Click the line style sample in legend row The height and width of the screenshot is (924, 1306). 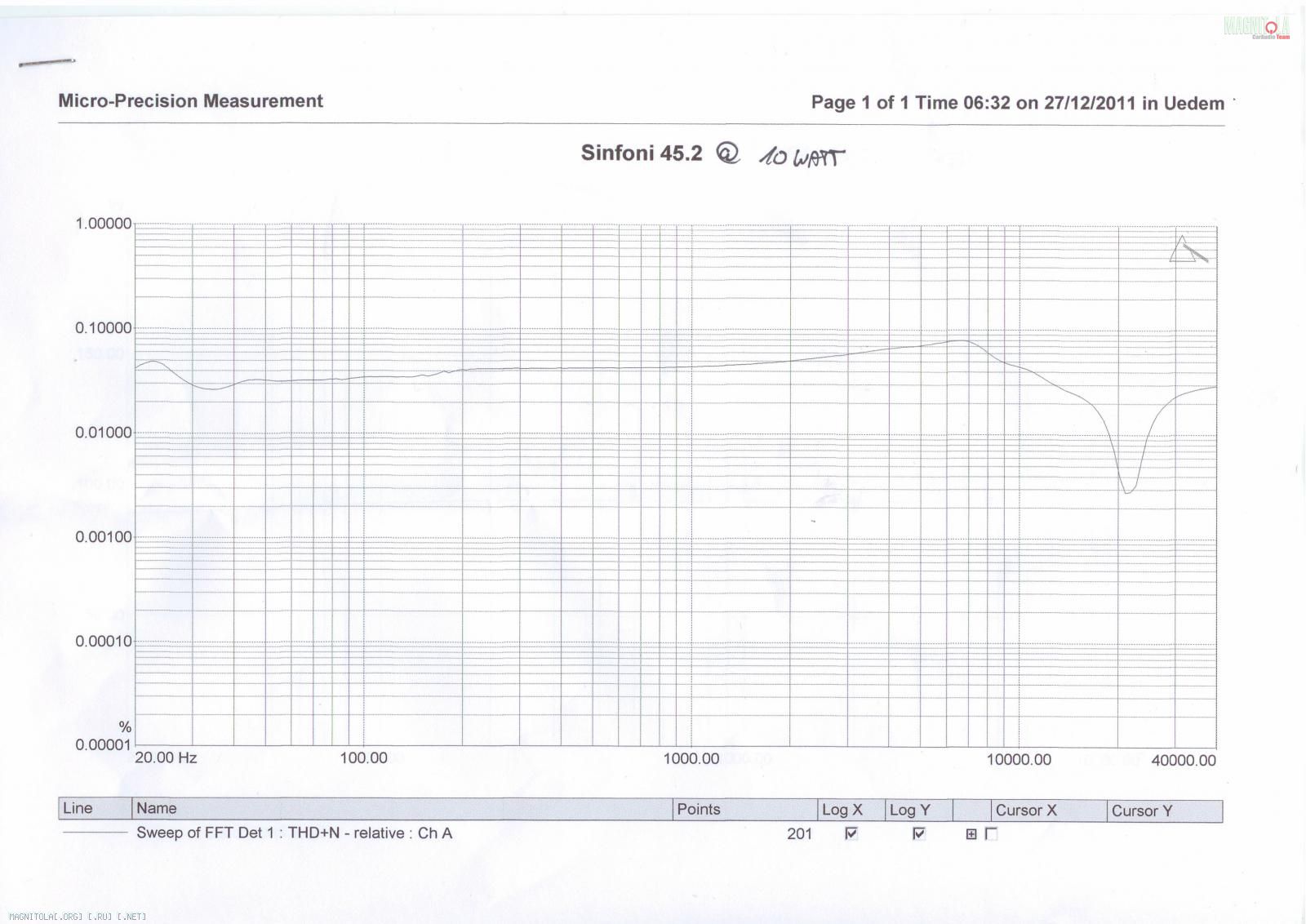click(x=95, y=833)
